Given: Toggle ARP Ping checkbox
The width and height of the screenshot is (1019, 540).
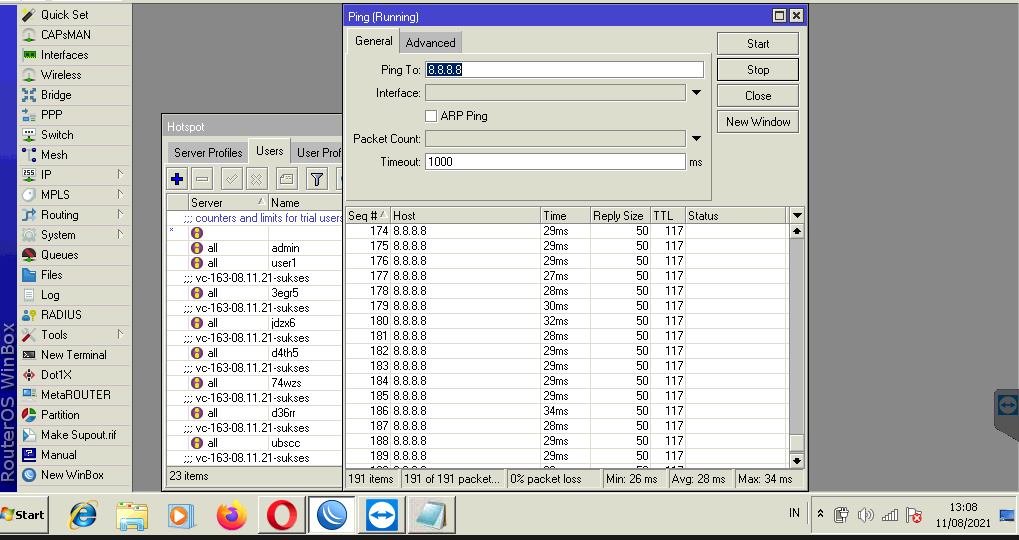Looking at the screenshot, I should 431,116.
